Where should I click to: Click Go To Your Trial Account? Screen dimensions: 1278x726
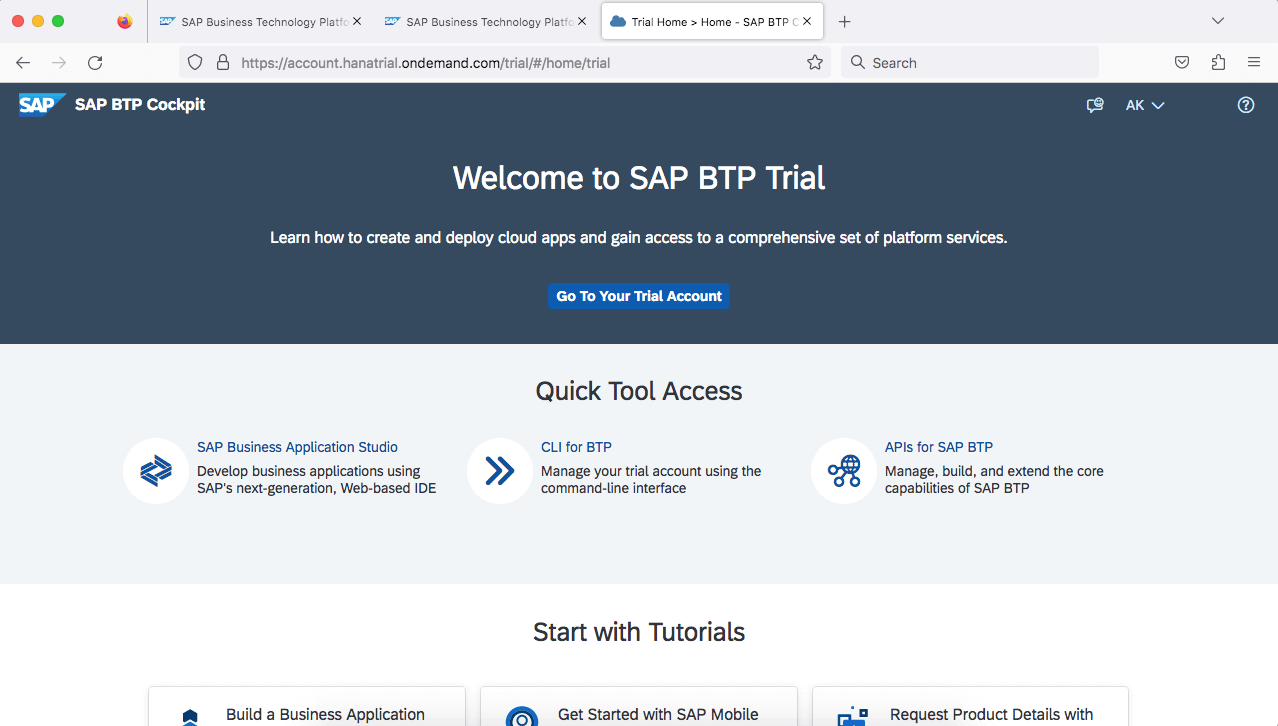pos(638,296)
